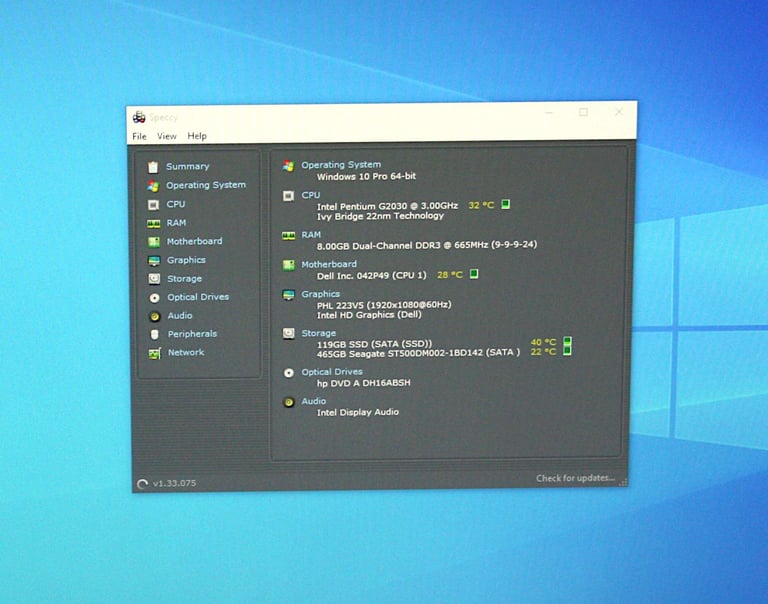
Task: Select Summary in the sidebar list
Action: (188, 167)
